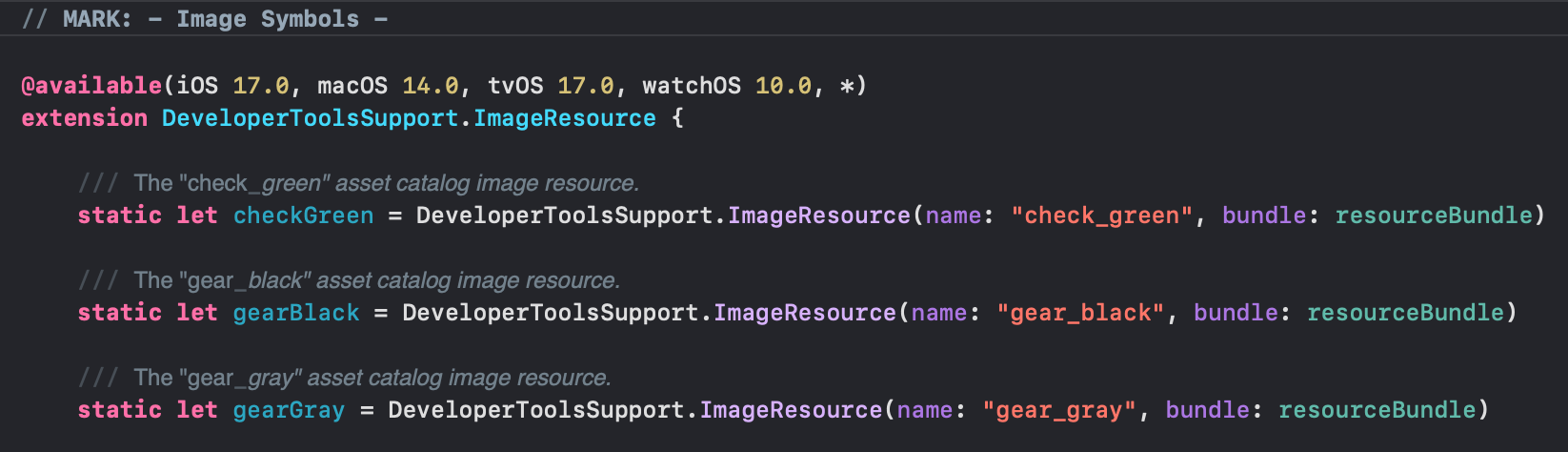This screenshot has height=452, width=1568.
Task: Click the 'gearGray' constant name
Action: (290, 410)
